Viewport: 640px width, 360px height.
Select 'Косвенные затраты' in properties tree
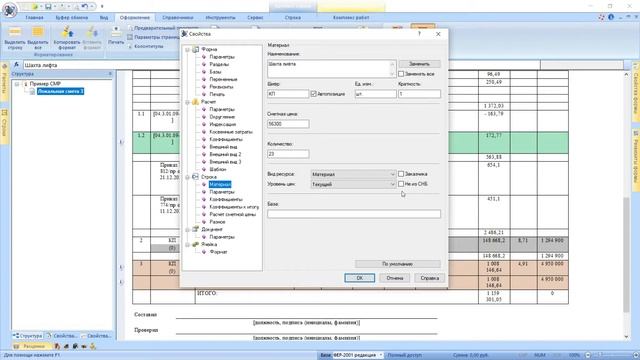click(231, 132)
